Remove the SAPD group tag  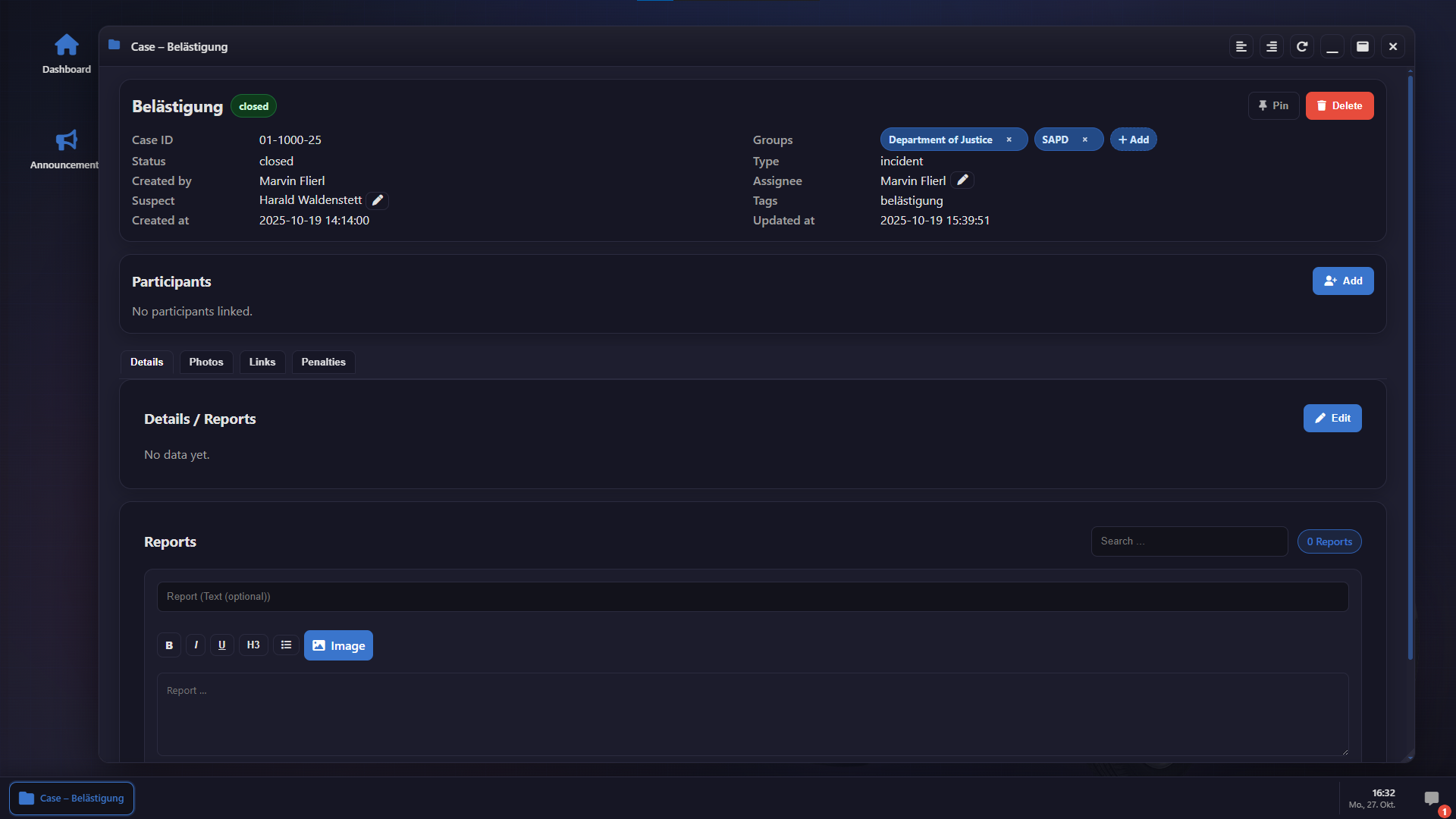coord(1085,140)
